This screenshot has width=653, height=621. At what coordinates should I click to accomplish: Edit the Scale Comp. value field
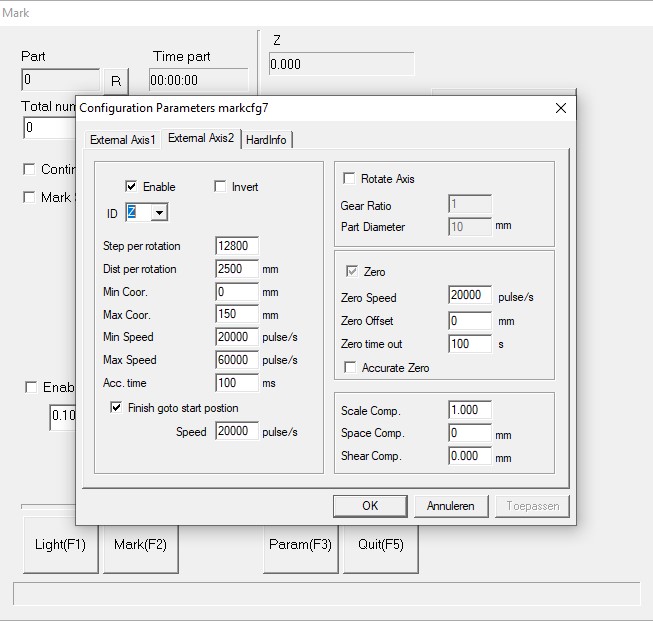(x=470, y=411)
